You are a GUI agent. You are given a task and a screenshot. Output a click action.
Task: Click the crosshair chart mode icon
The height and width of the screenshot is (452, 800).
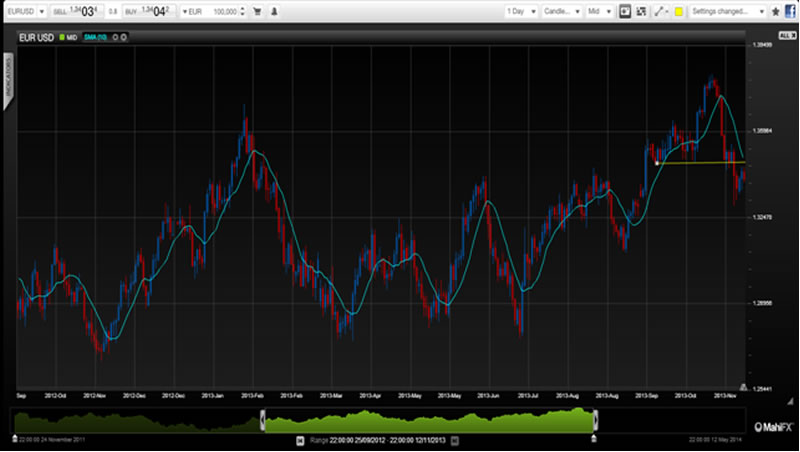pos(625,11)
